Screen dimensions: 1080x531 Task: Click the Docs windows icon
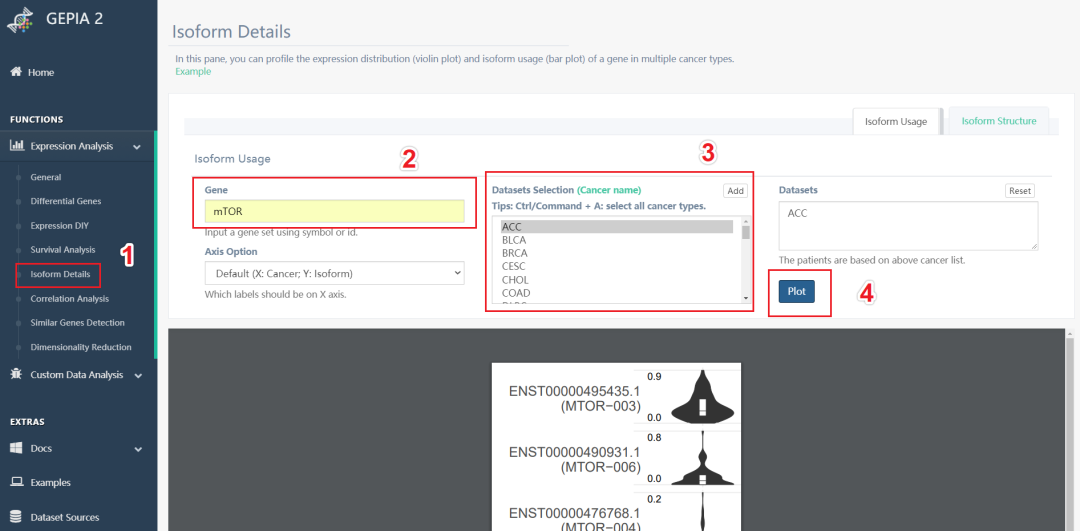click(17, 448)
